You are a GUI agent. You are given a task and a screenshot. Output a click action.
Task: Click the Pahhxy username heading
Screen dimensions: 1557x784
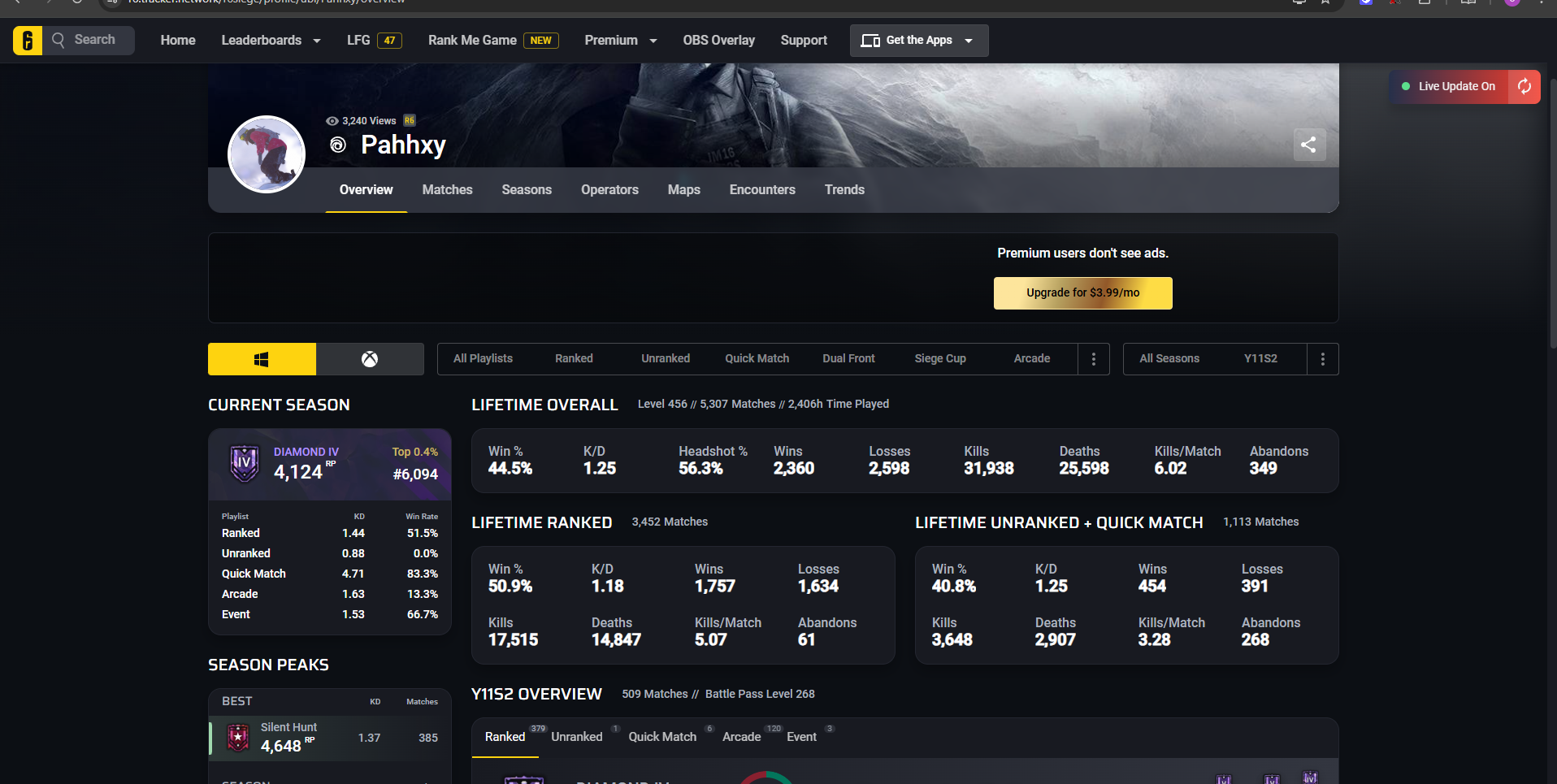403,145
